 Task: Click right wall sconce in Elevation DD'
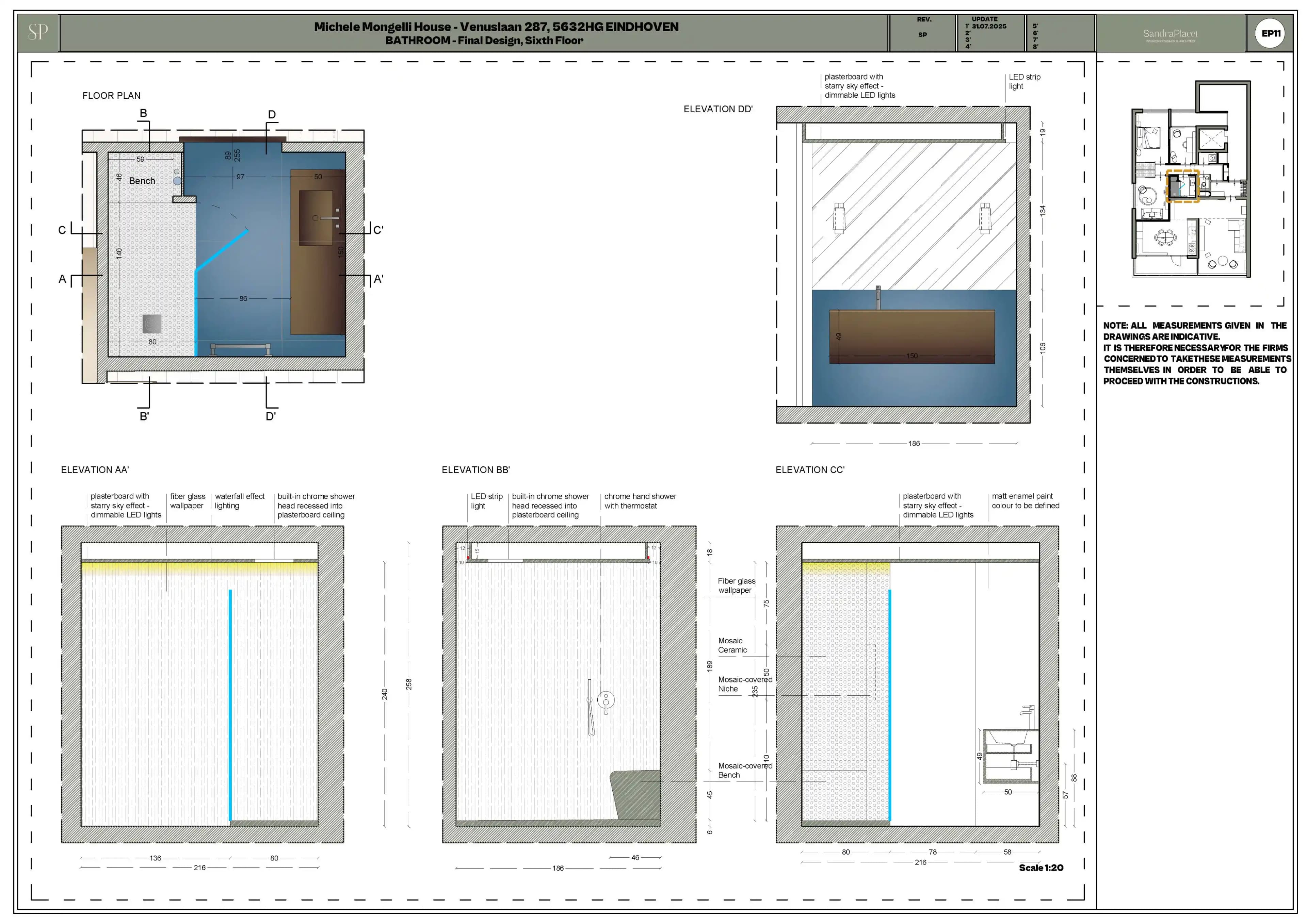(x=985, y=218)
